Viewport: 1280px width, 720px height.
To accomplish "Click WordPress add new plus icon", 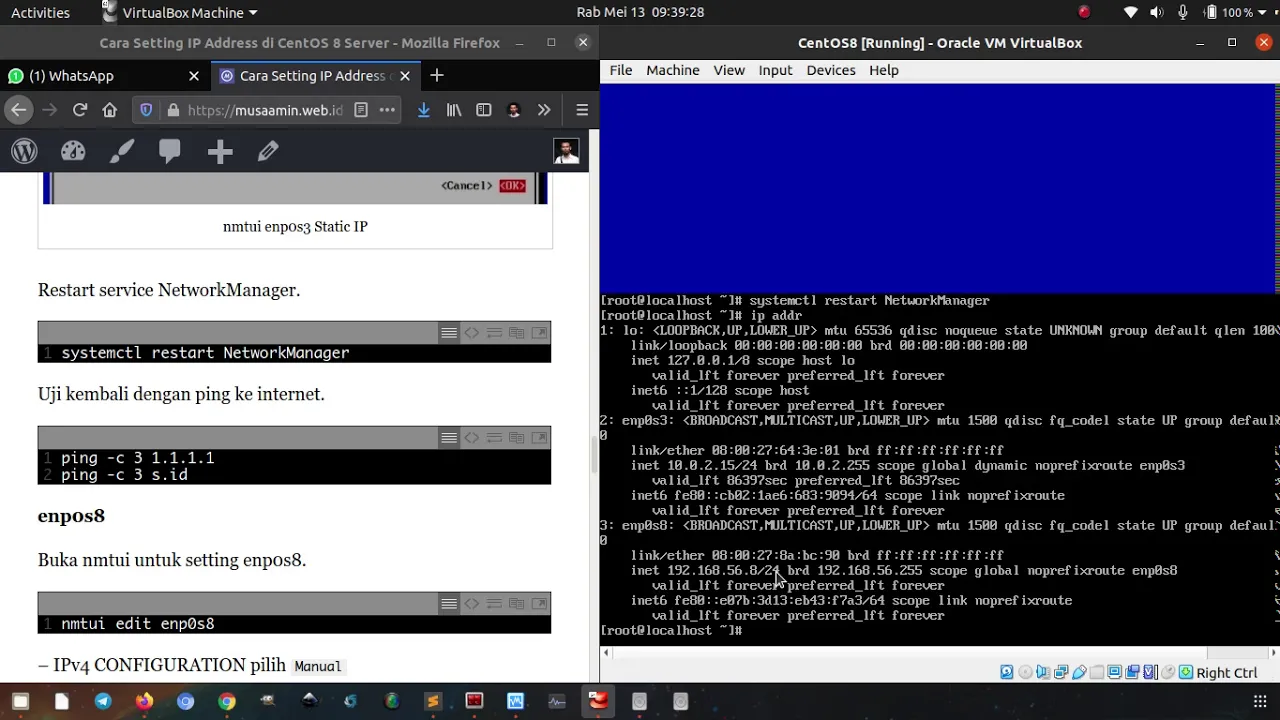I will (220, 151).
